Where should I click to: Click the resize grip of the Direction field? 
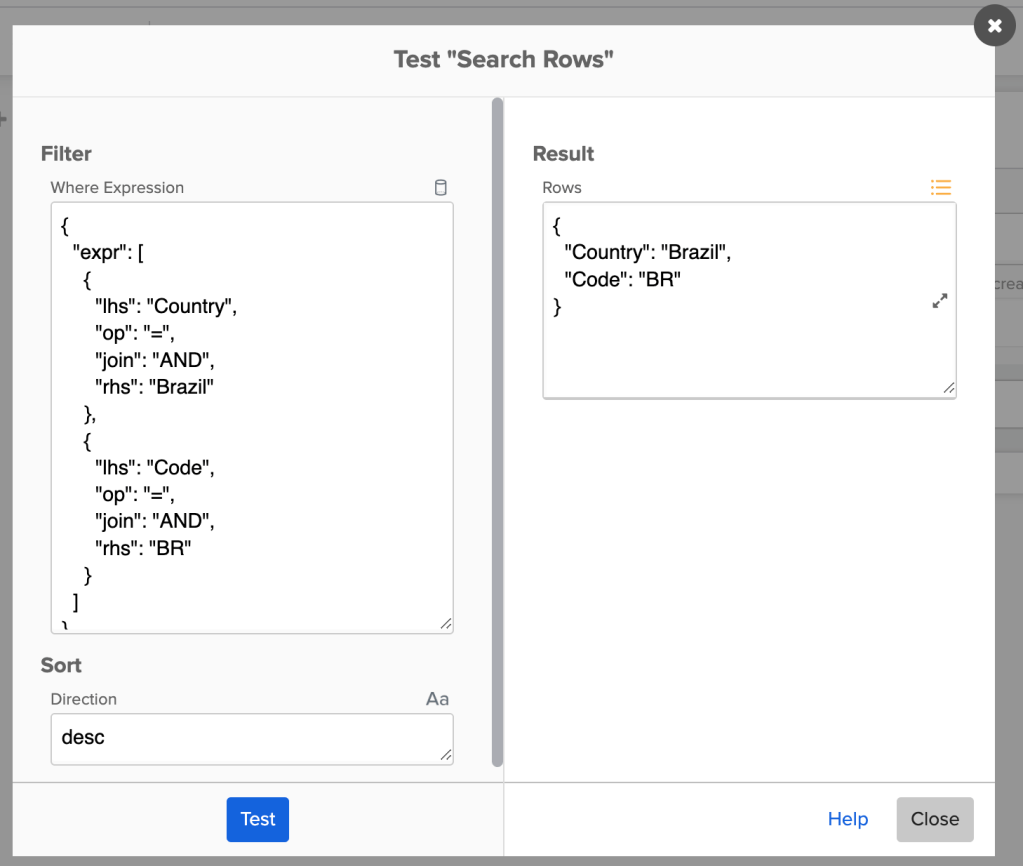[x=446, y=757]
